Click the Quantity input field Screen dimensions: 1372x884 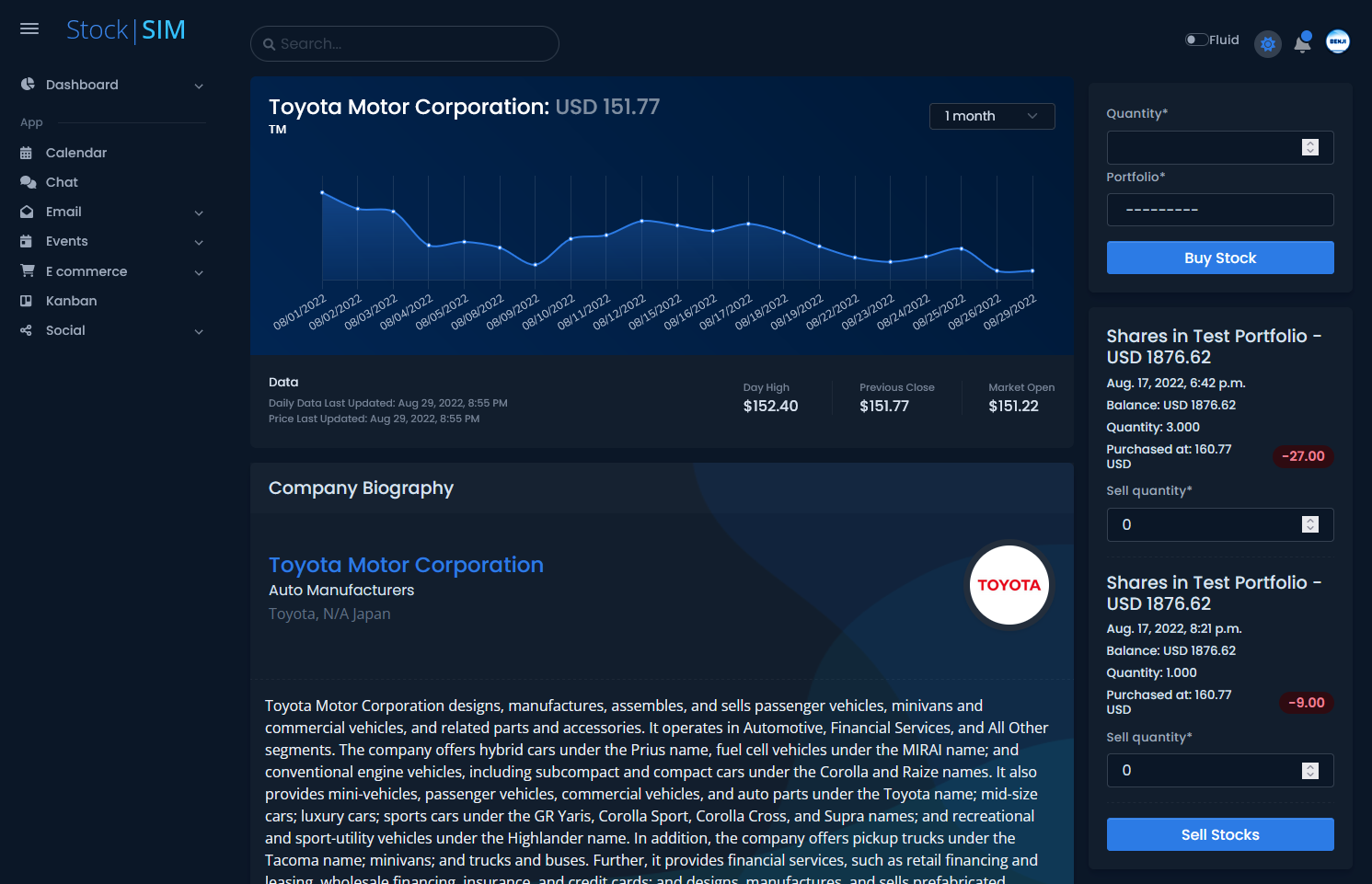click(1220, 147)
